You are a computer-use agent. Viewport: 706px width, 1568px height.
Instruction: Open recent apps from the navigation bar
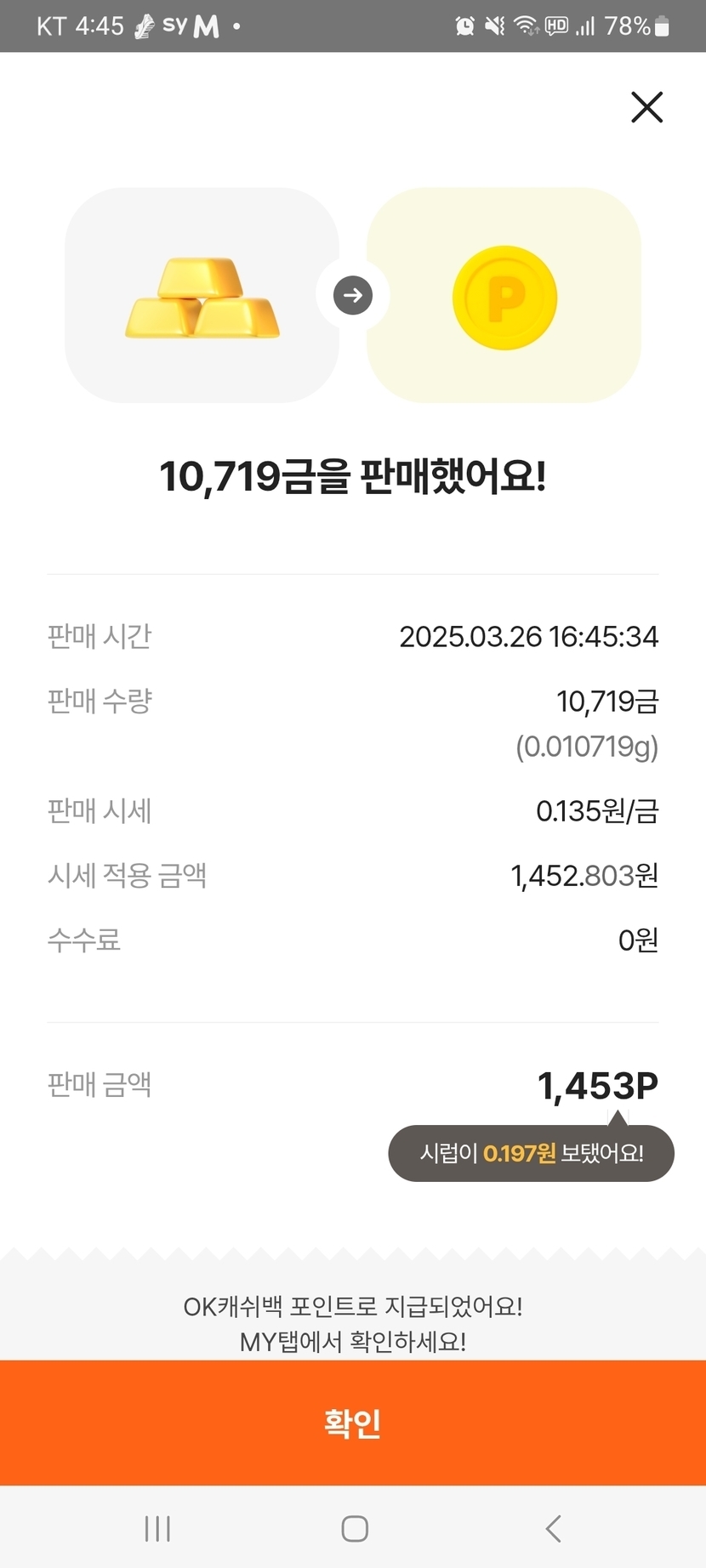(x=157, y=1528)
